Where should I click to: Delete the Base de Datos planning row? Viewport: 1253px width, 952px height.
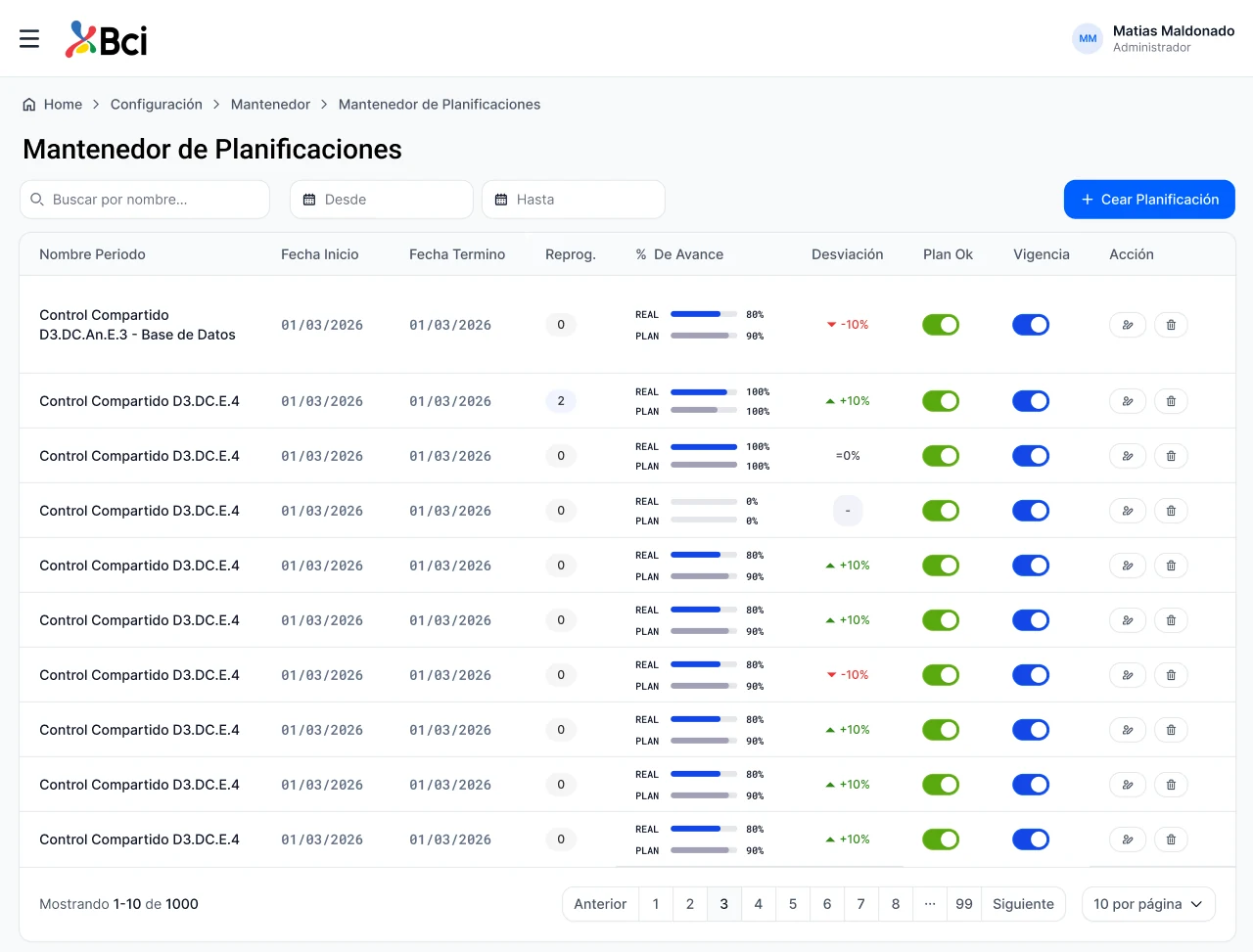pos(1171,325)
